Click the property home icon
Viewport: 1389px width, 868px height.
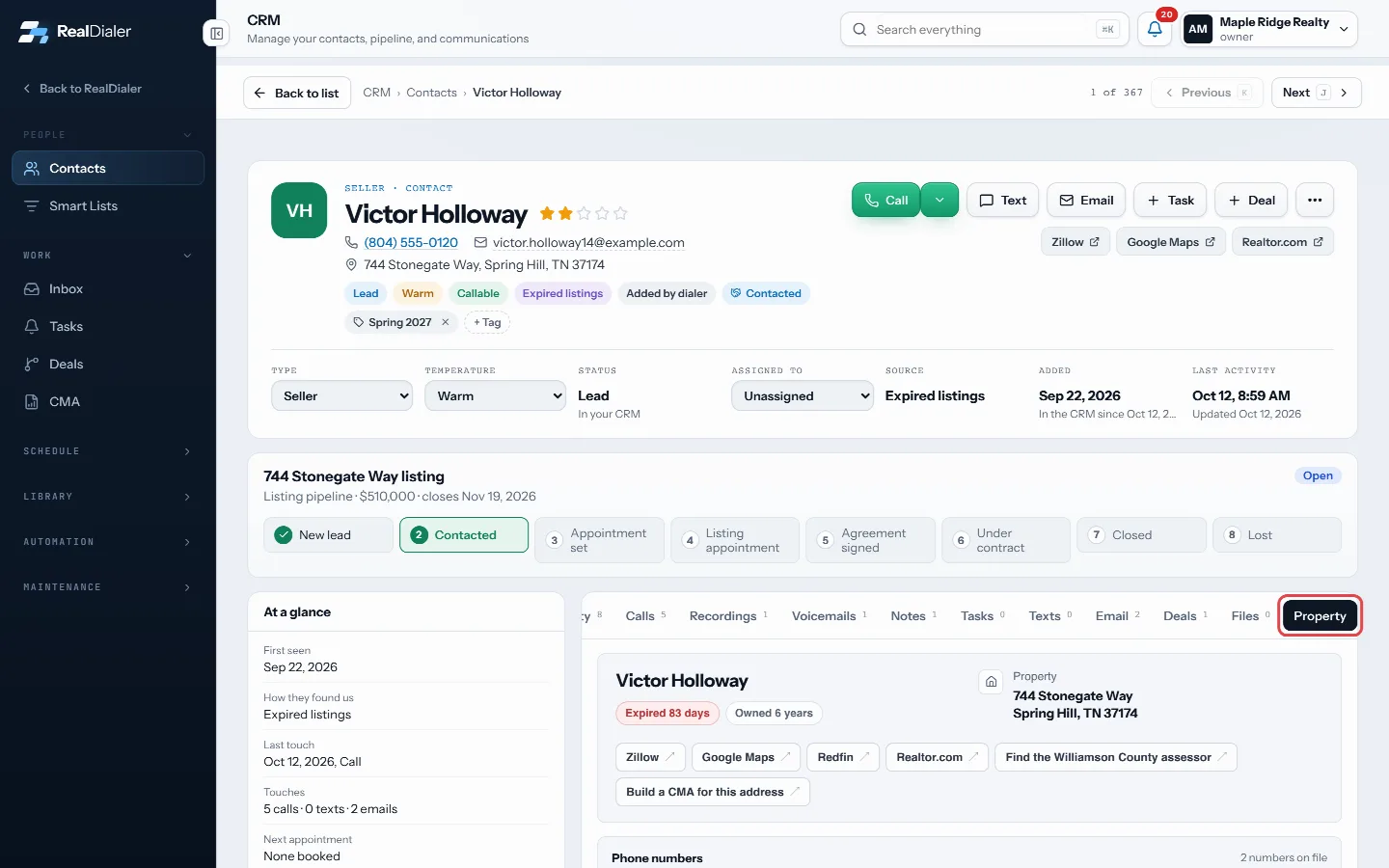click(991, 682)
